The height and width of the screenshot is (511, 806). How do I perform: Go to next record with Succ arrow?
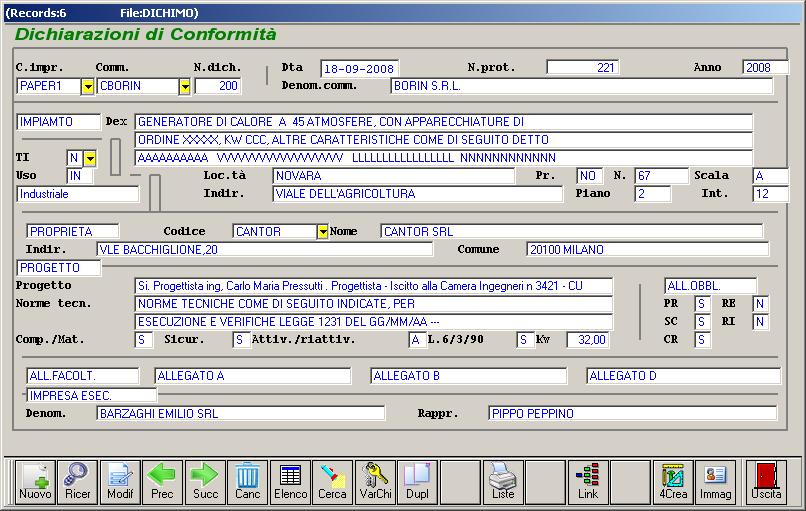tap(205, 482)
